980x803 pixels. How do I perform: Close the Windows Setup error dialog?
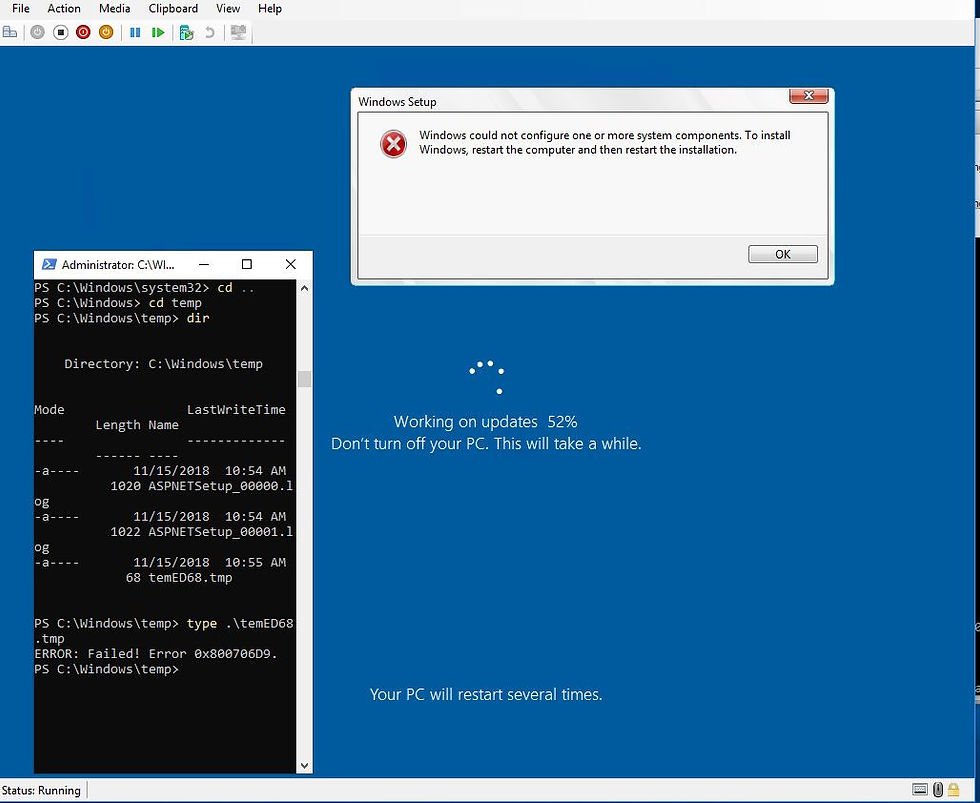click(x=808, y=96)
